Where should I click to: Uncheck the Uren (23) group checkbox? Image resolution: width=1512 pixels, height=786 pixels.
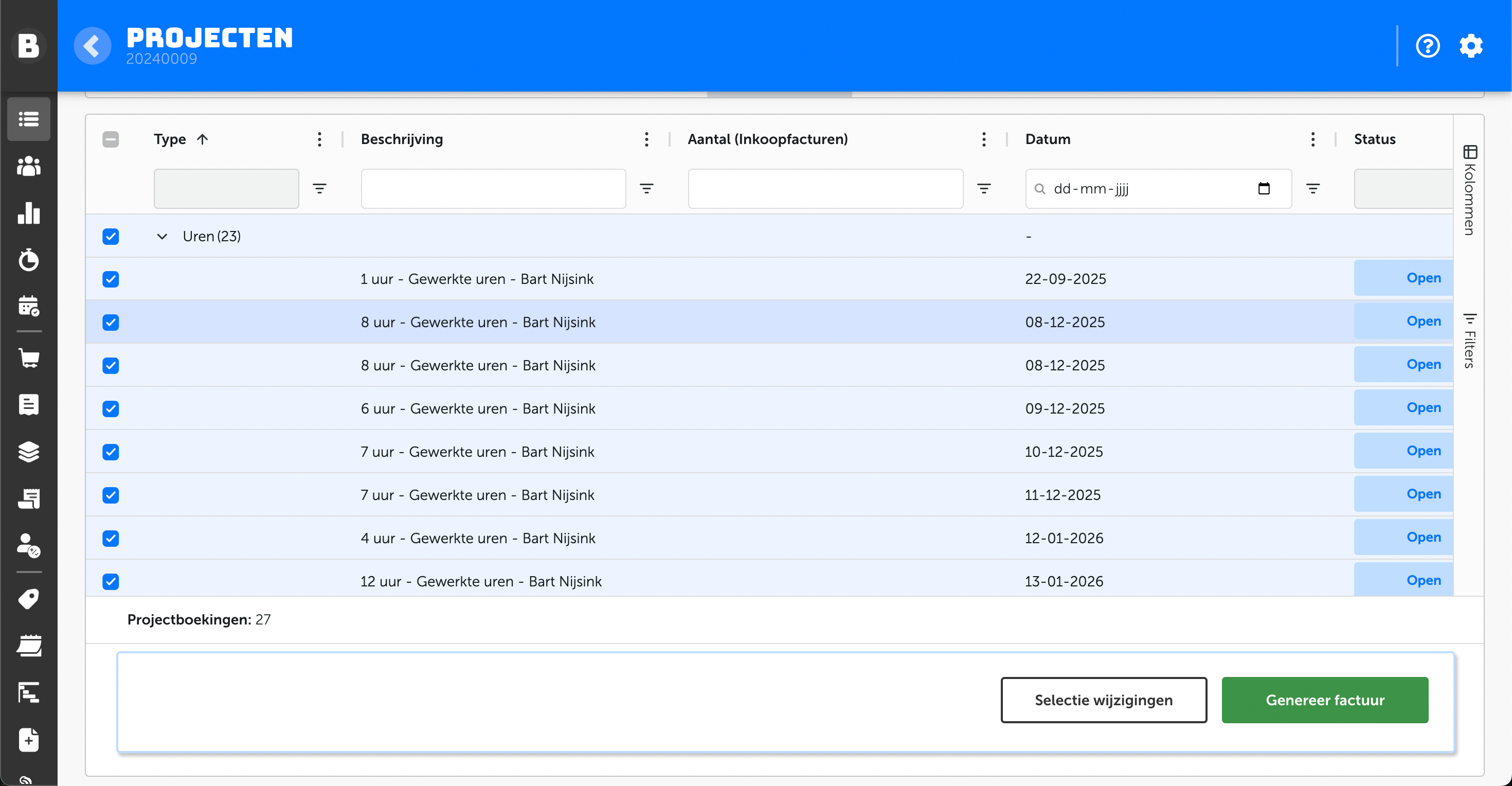coord(111,236)
